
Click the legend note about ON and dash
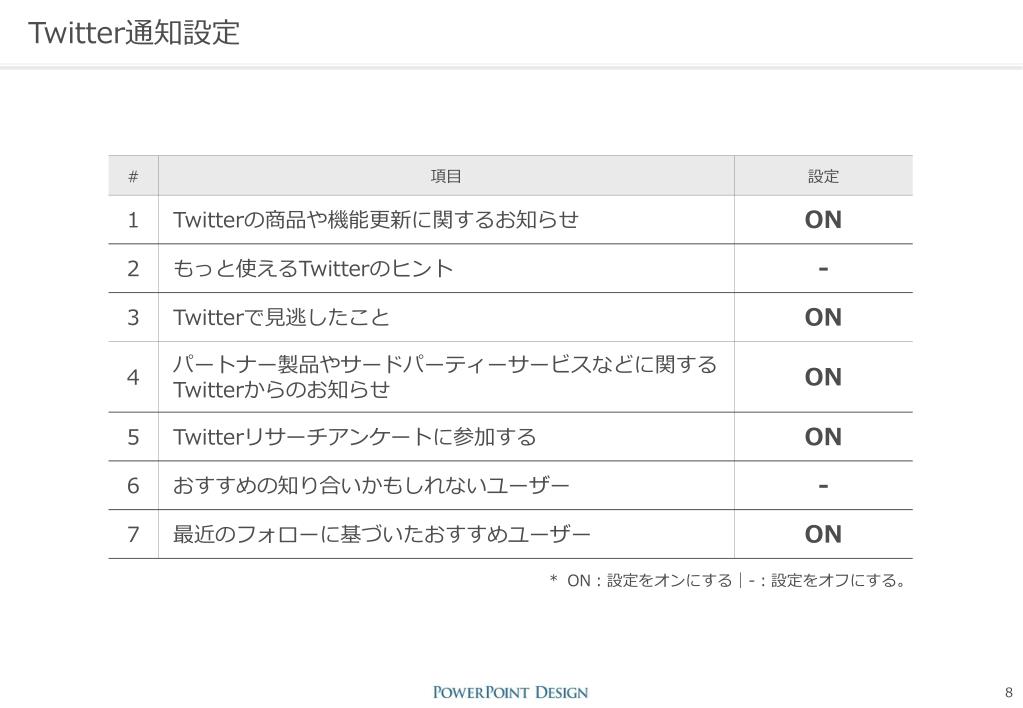click(727, 580)
